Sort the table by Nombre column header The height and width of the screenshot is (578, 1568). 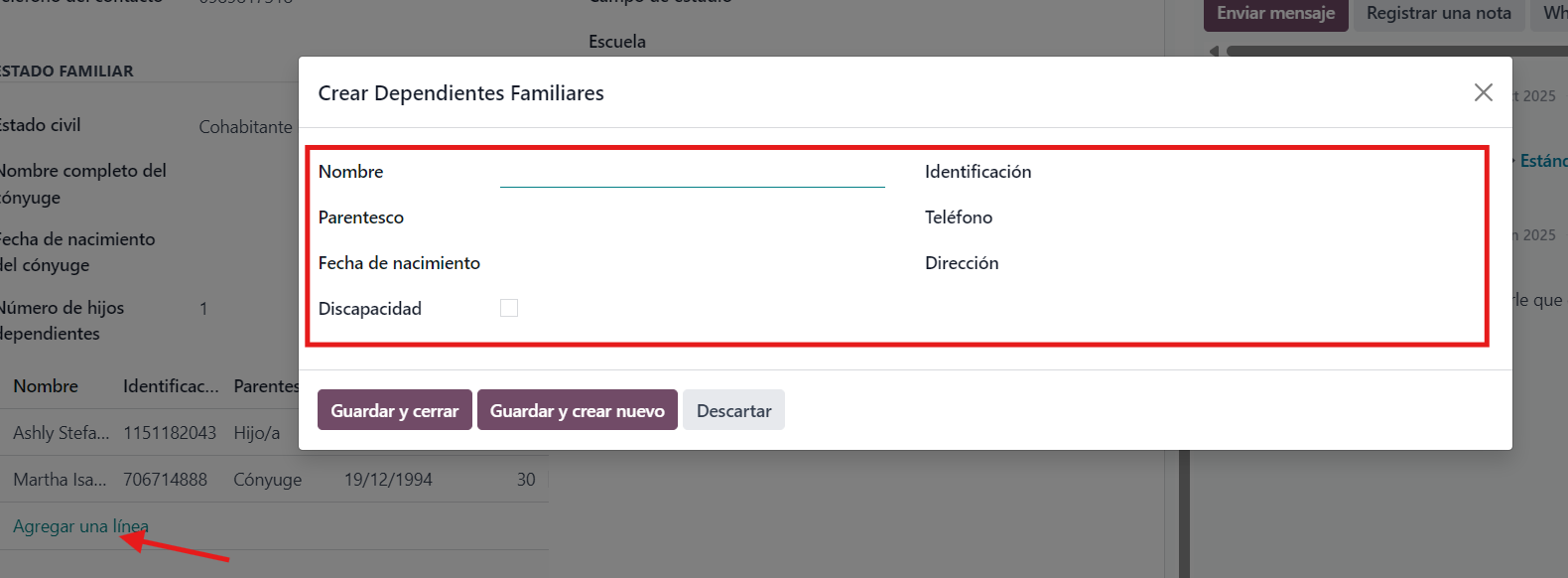pyautogui.click(x=46, y=386)
